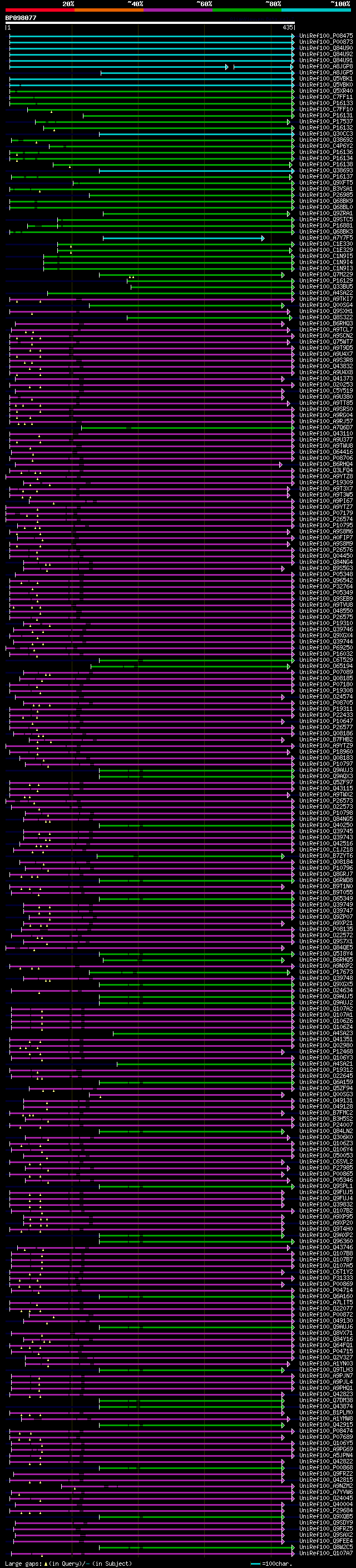Select the UniRef100_Q6RWD8 label
This screenshot has height=1568, width=356.
tap(326, 880)
